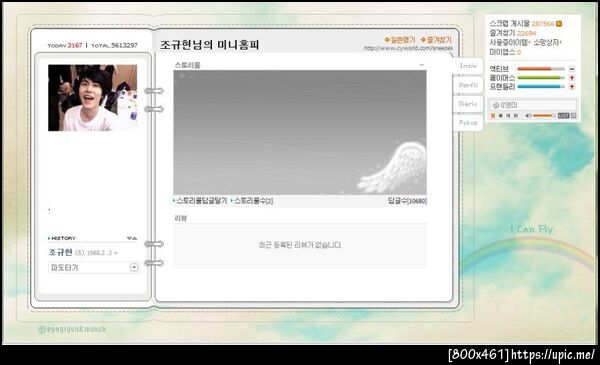600x365 pixels.
Task: Click the orange 액티브 progress bar
Action: point(541,69)
